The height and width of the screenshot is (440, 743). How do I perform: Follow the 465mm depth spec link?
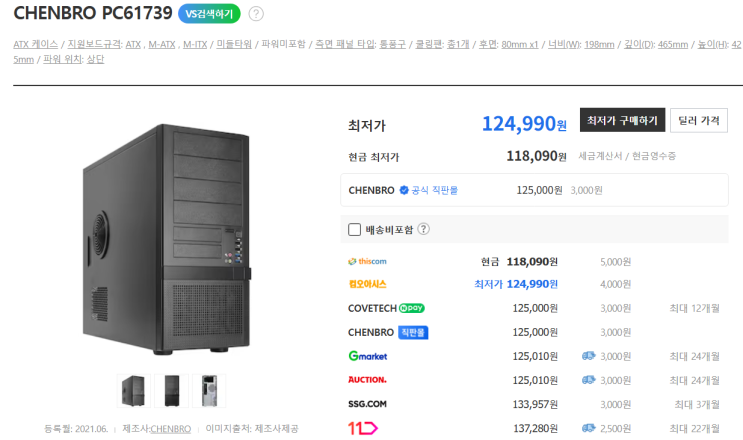tap(673, 44)
